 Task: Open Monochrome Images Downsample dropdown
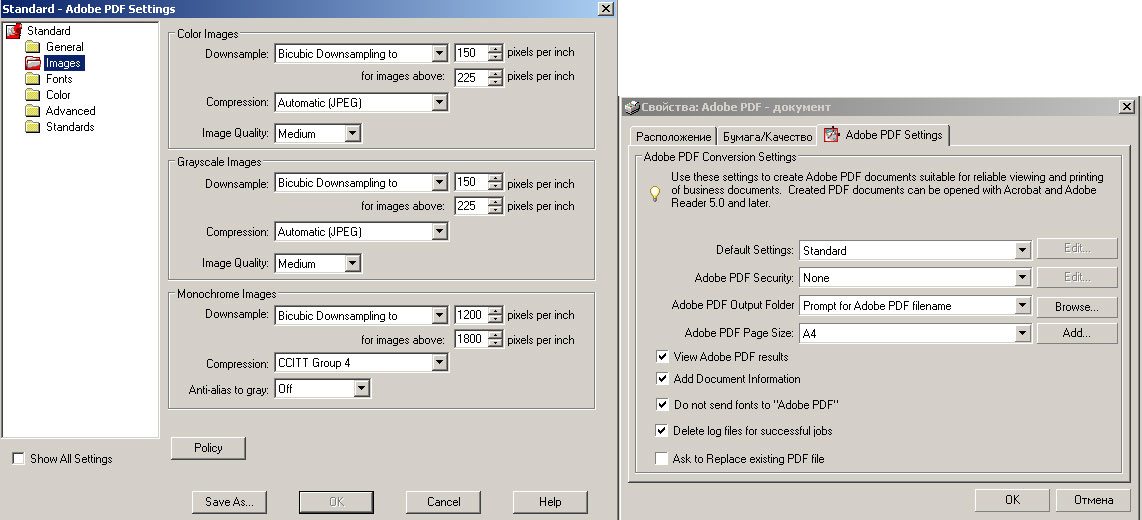[439, 315]
